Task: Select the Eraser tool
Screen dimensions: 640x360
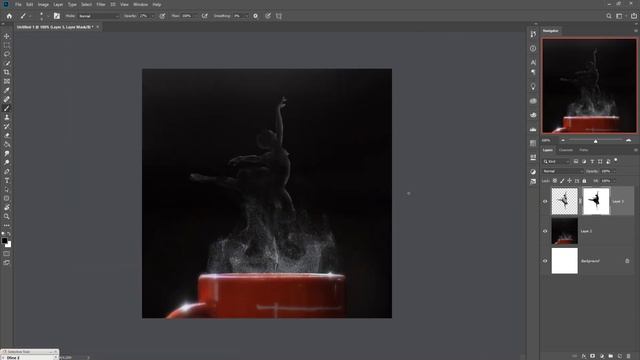Action: click(x=7, y=135)
